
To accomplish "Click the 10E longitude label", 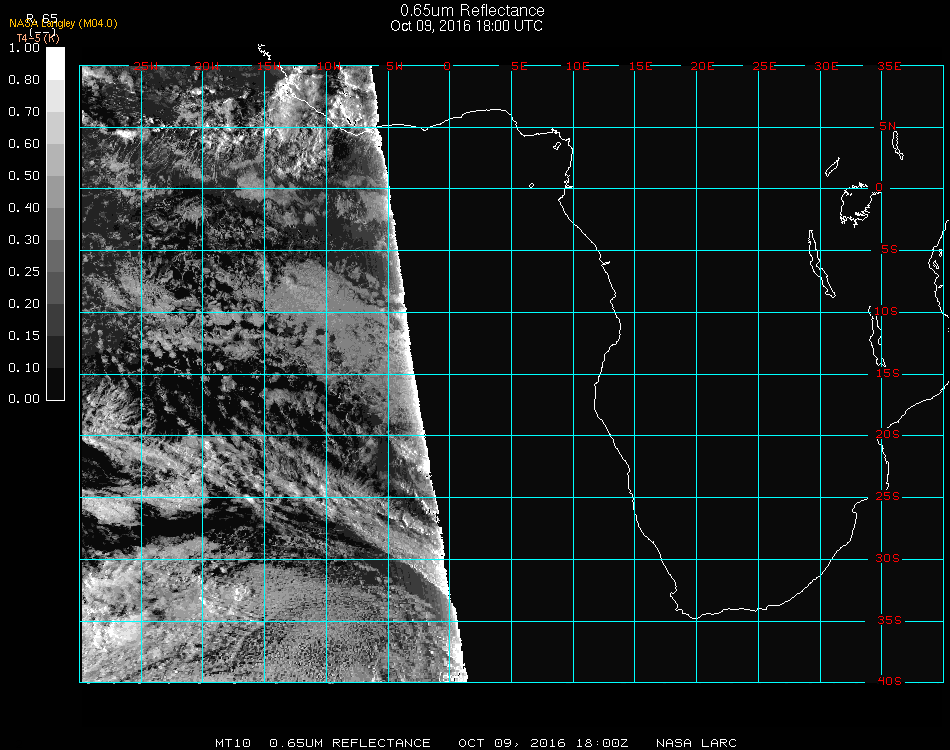I will (x=577, y=66).
